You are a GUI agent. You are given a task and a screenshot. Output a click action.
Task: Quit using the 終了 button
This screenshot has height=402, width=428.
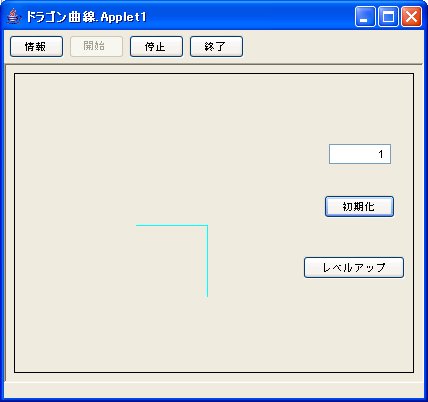216,47
